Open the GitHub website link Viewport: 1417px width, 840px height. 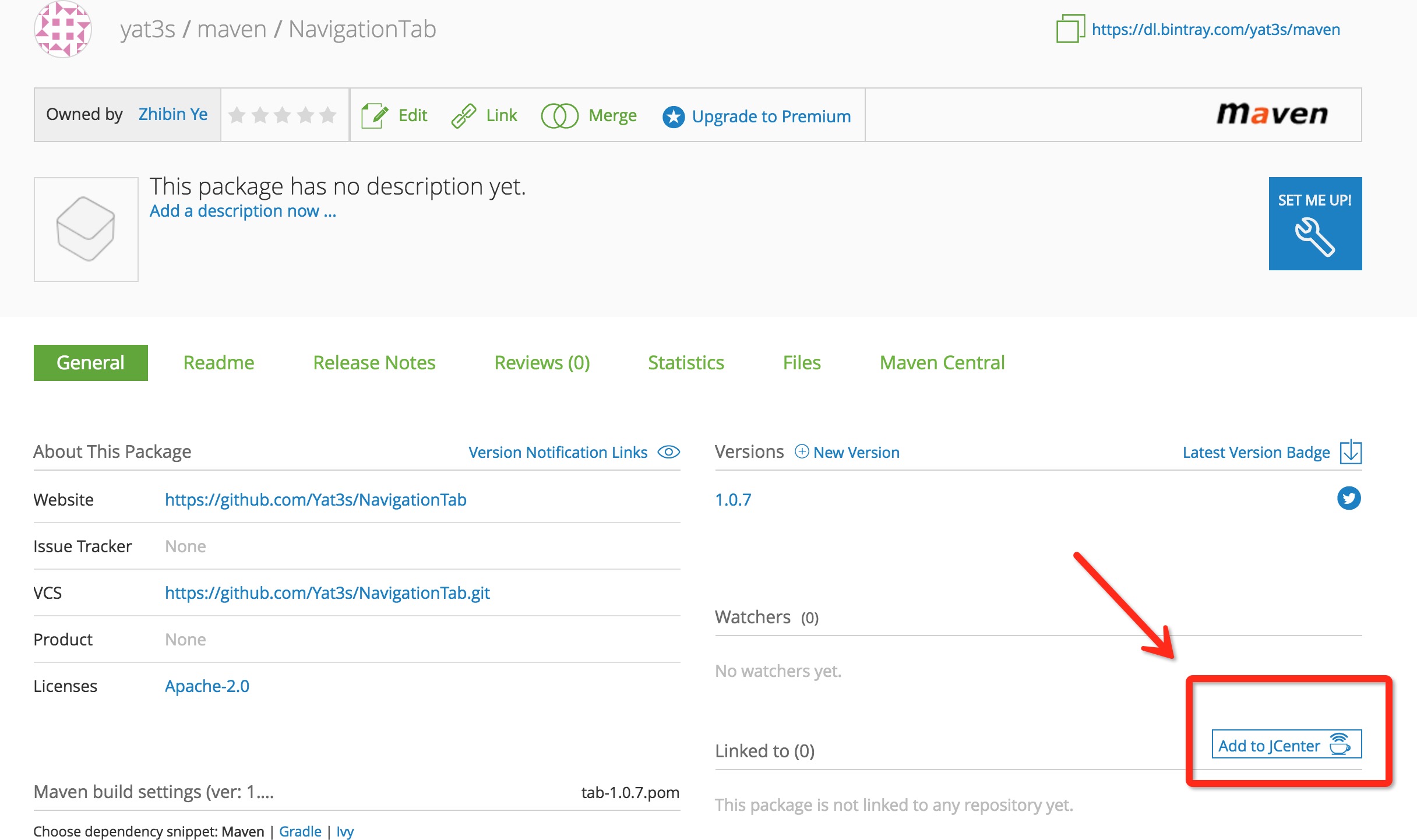point(315,499)
